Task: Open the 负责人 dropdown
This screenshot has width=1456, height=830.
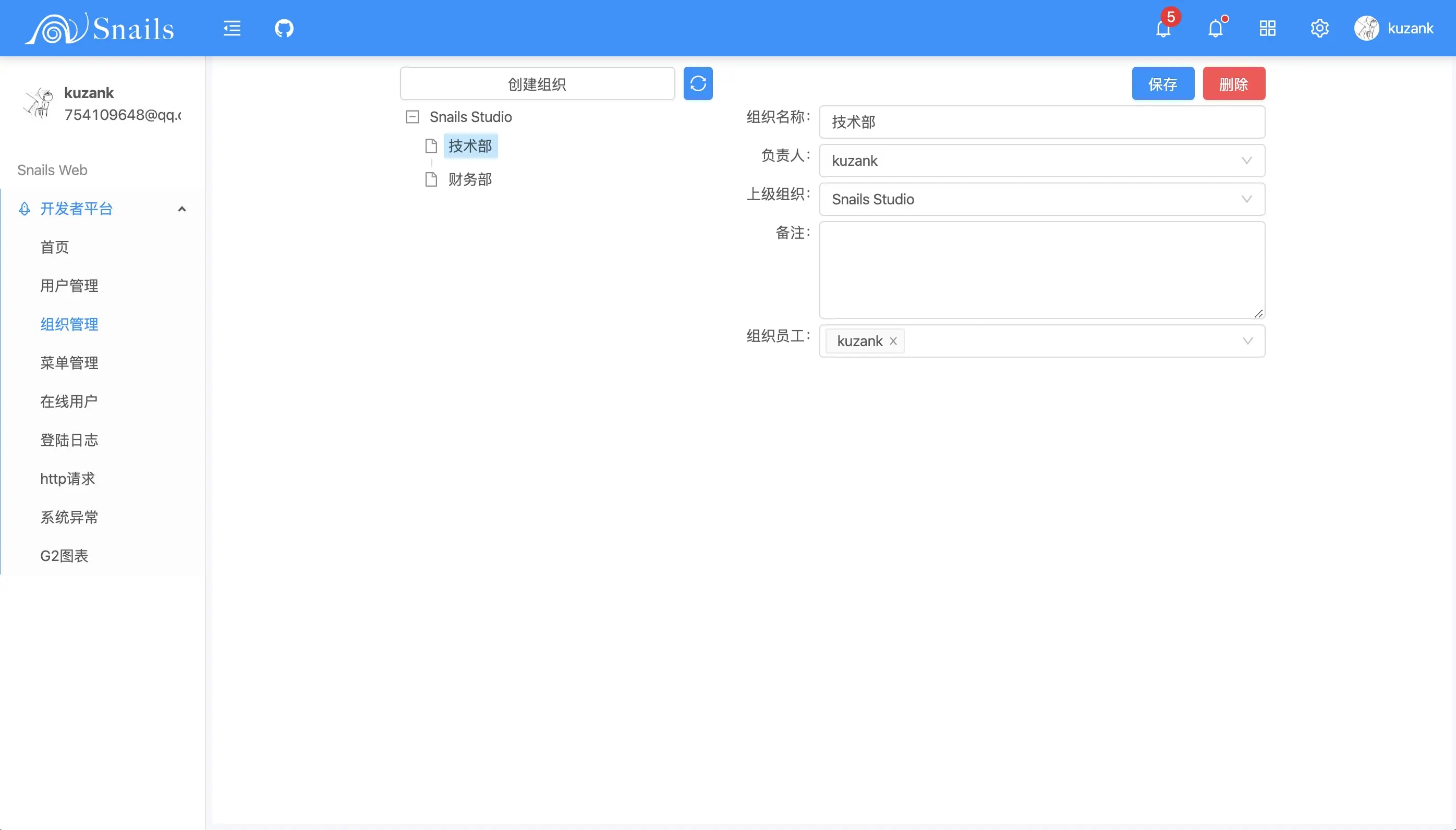Action: point(1041,161)
